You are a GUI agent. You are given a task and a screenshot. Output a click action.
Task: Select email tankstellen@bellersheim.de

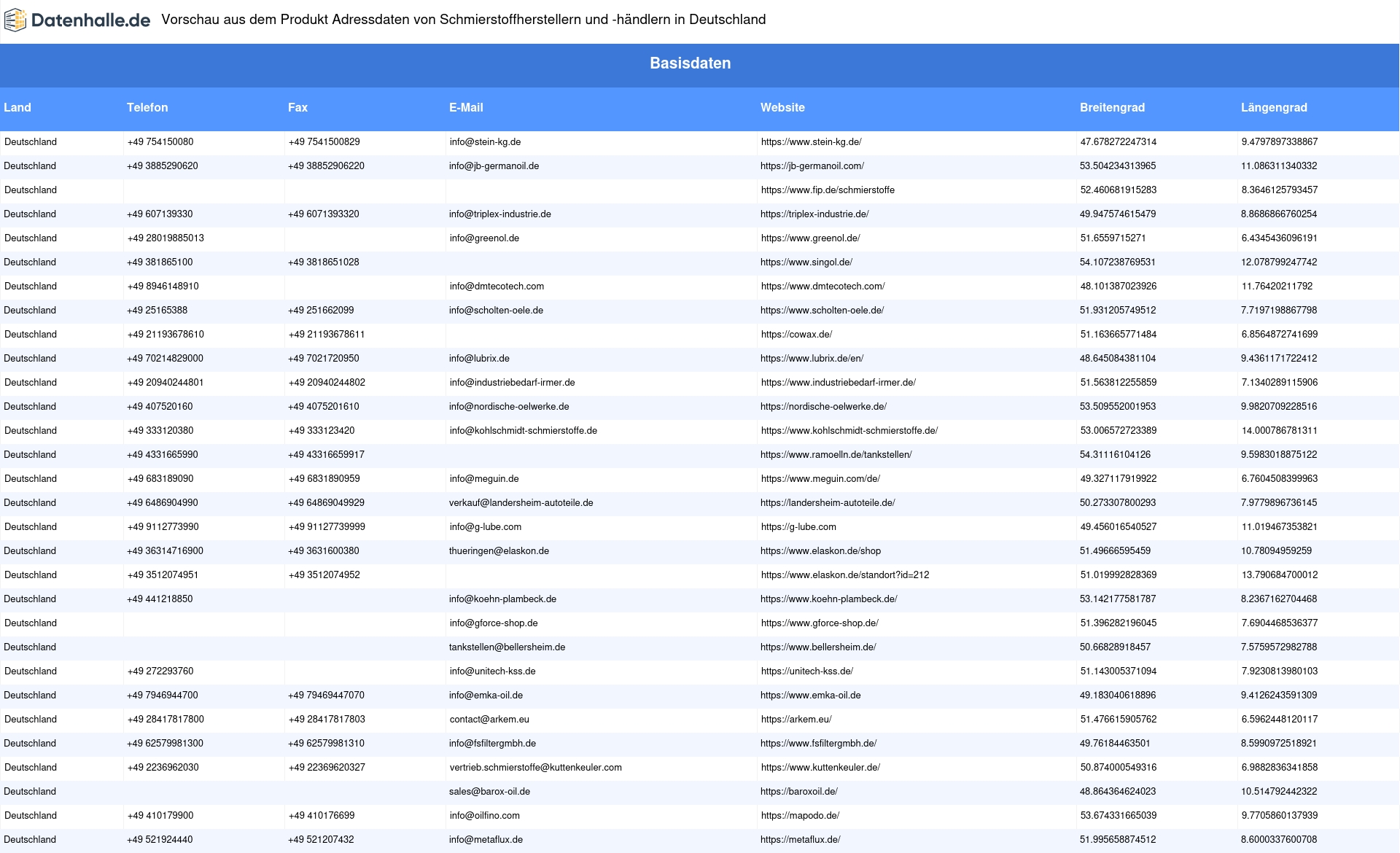(x=507, y=647)
